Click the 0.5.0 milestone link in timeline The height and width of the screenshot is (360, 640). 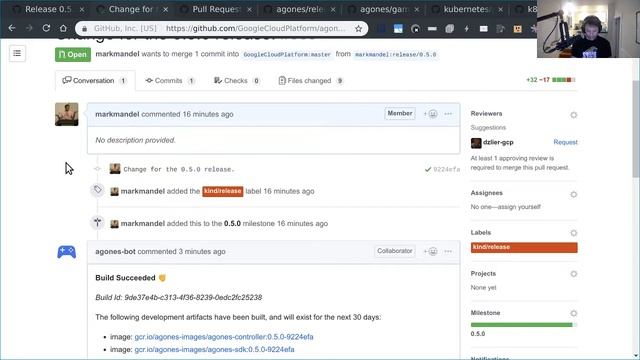pos(232,223)
